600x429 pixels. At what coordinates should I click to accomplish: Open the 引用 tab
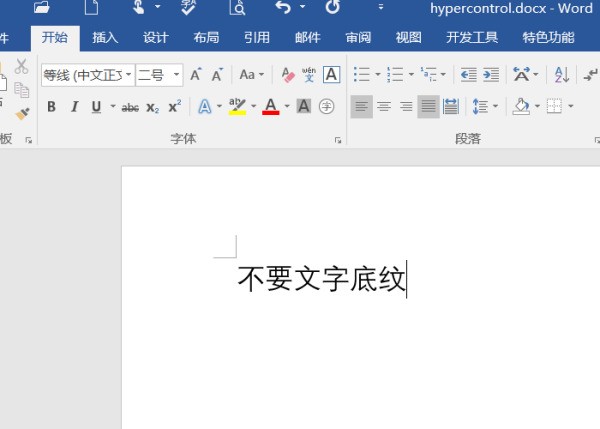257,38
